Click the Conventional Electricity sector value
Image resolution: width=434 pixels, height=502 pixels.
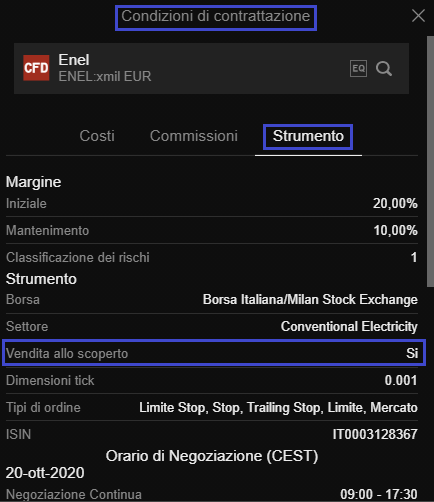tap(349, 327)
